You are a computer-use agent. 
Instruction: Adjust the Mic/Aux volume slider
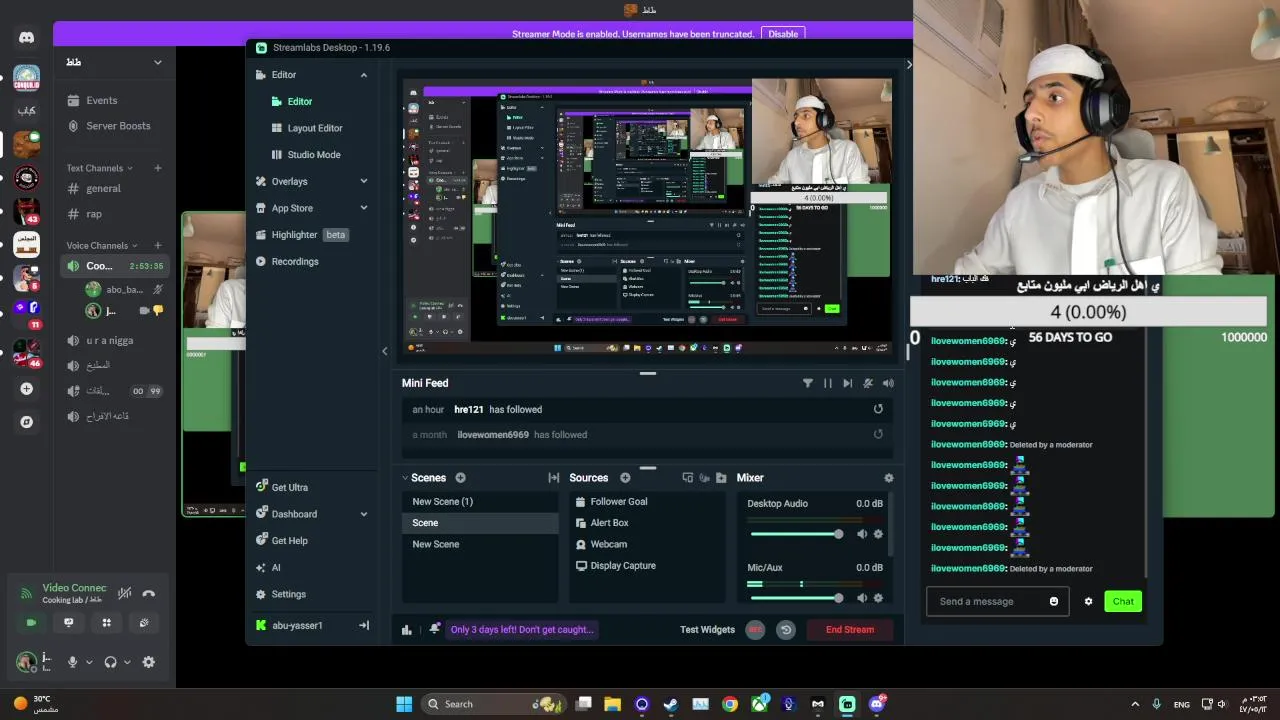pos(797,598)
